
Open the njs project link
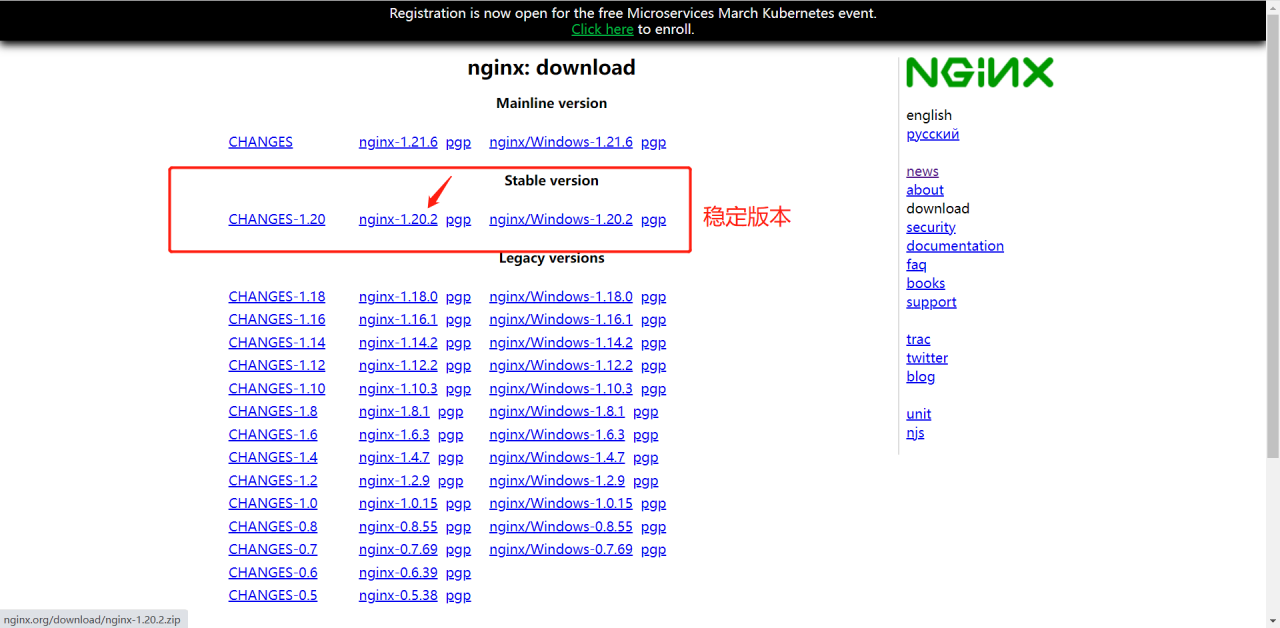tap(915, 433)
